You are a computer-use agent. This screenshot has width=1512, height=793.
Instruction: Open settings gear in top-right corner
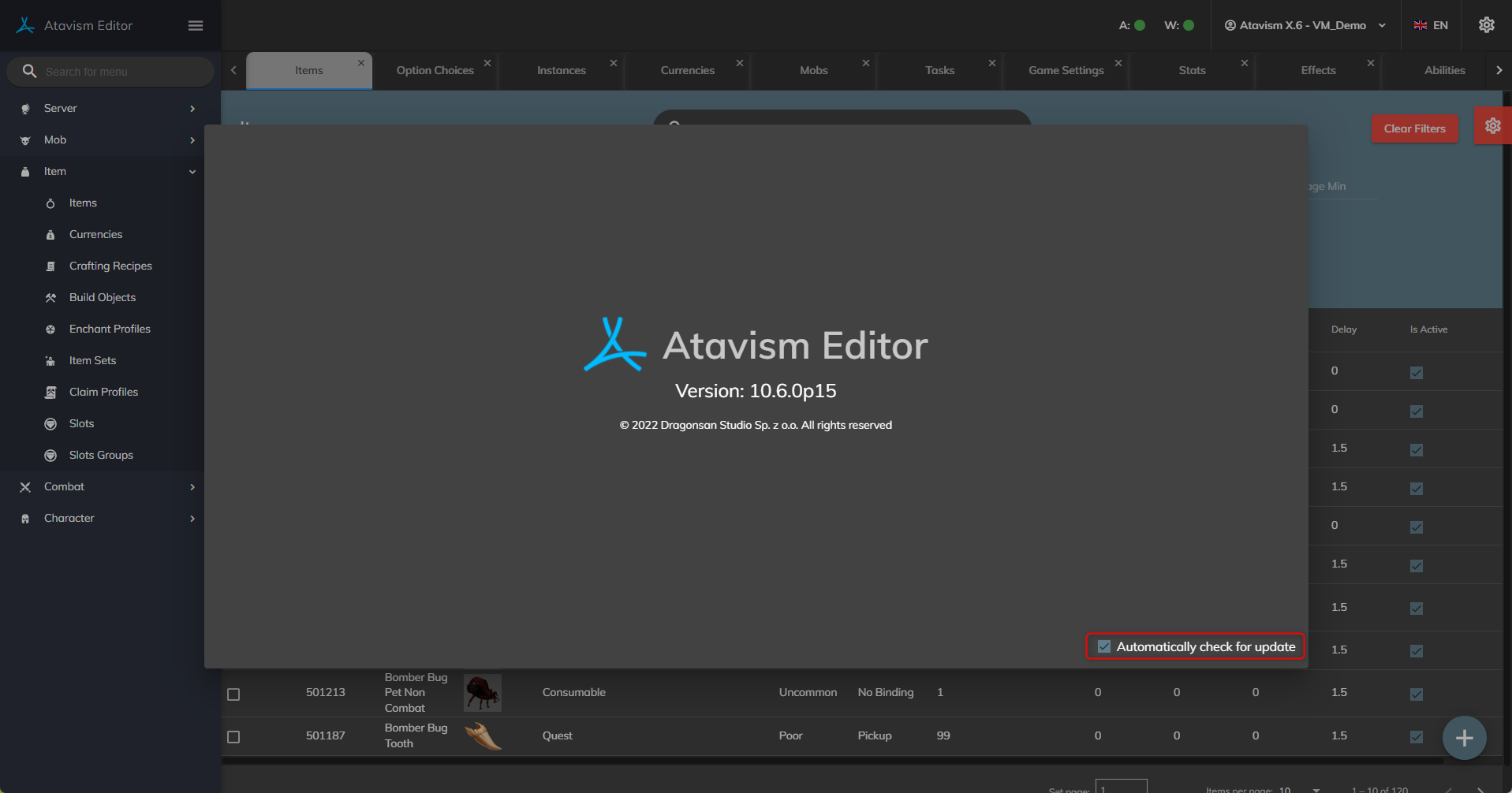coord(1486,25)
